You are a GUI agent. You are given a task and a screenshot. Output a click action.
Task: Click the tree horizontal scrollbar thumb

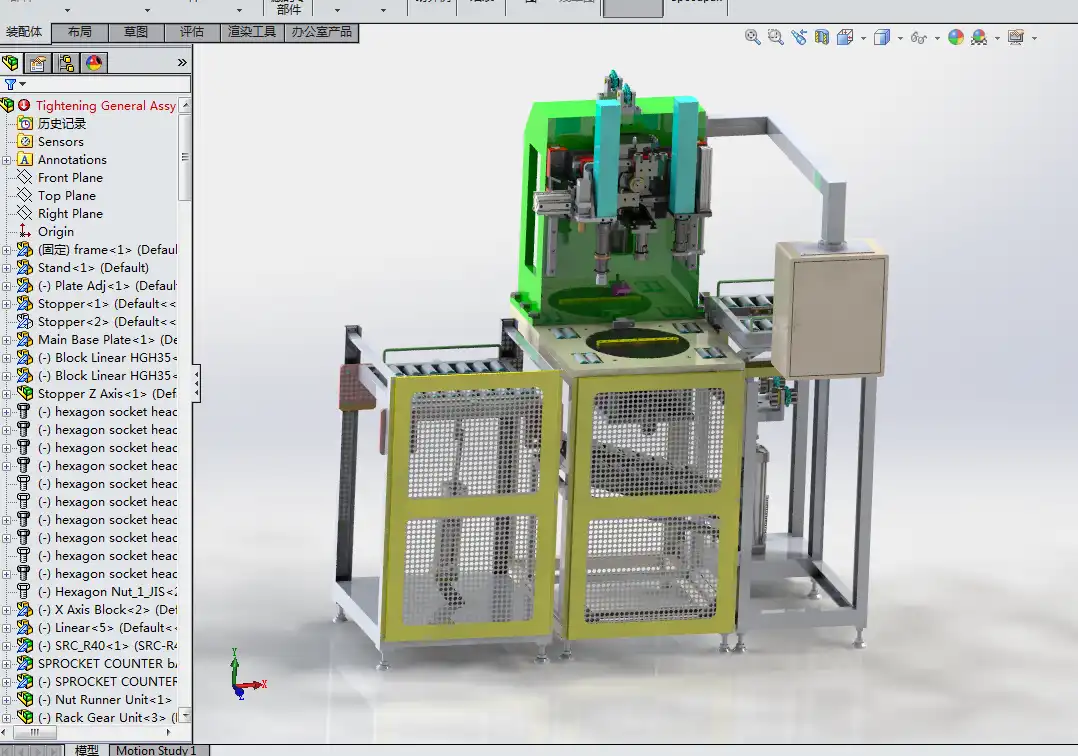(x=34, y=733)
